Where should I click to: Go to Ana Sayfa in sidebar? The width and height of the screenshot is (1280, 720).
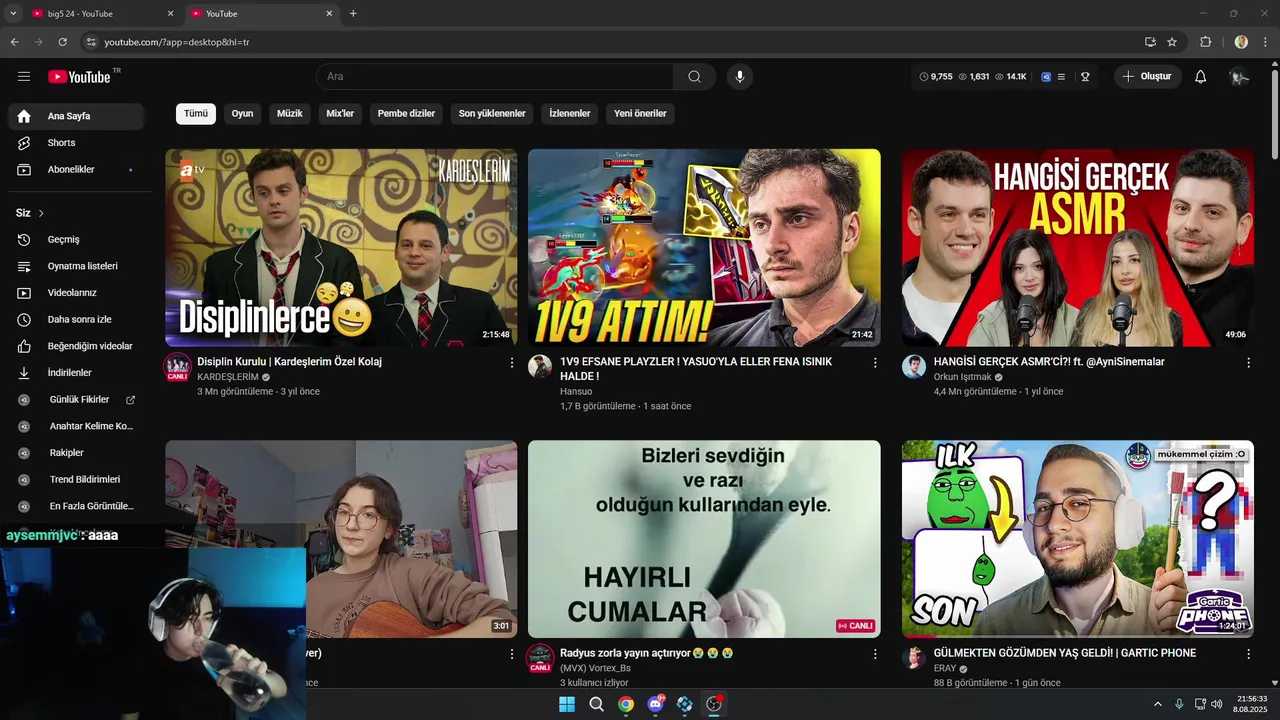point(76,116)
